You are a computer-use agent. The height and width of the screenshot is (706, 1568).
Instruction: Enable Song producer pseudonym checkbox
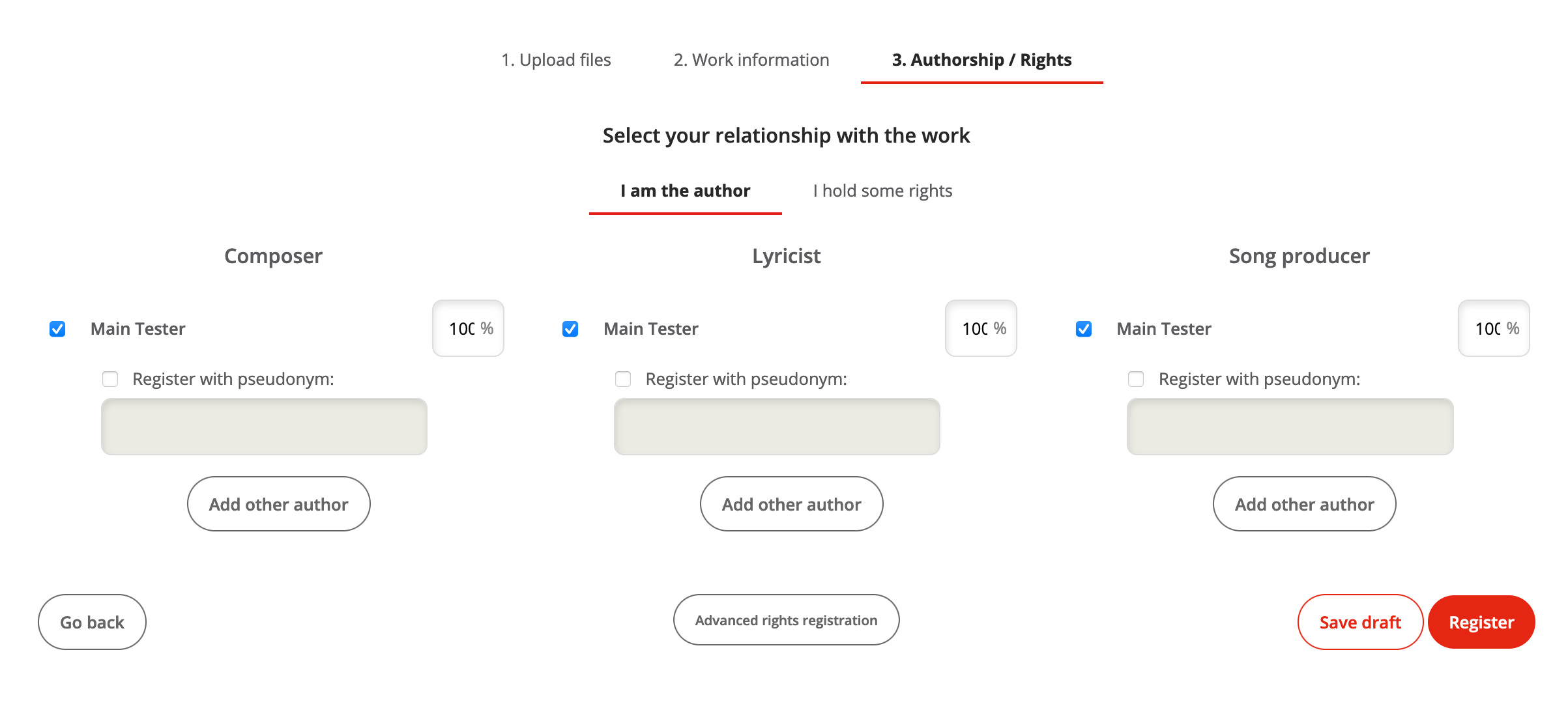click(1136, 379)
